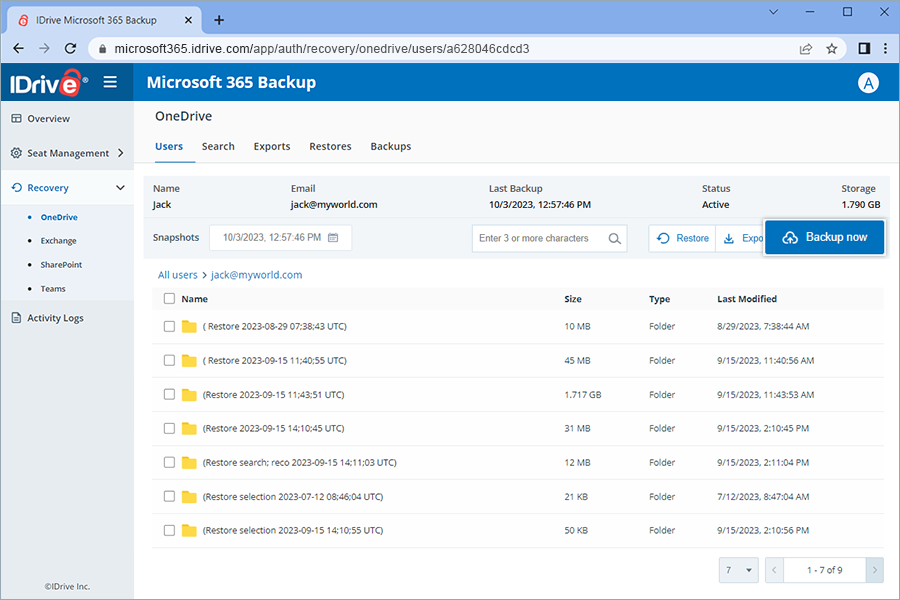The height and width of the screenshot is (600, 900).
Task: Tick the Restore selection 2023-07-12 checkbox
Action: [169, 496]
